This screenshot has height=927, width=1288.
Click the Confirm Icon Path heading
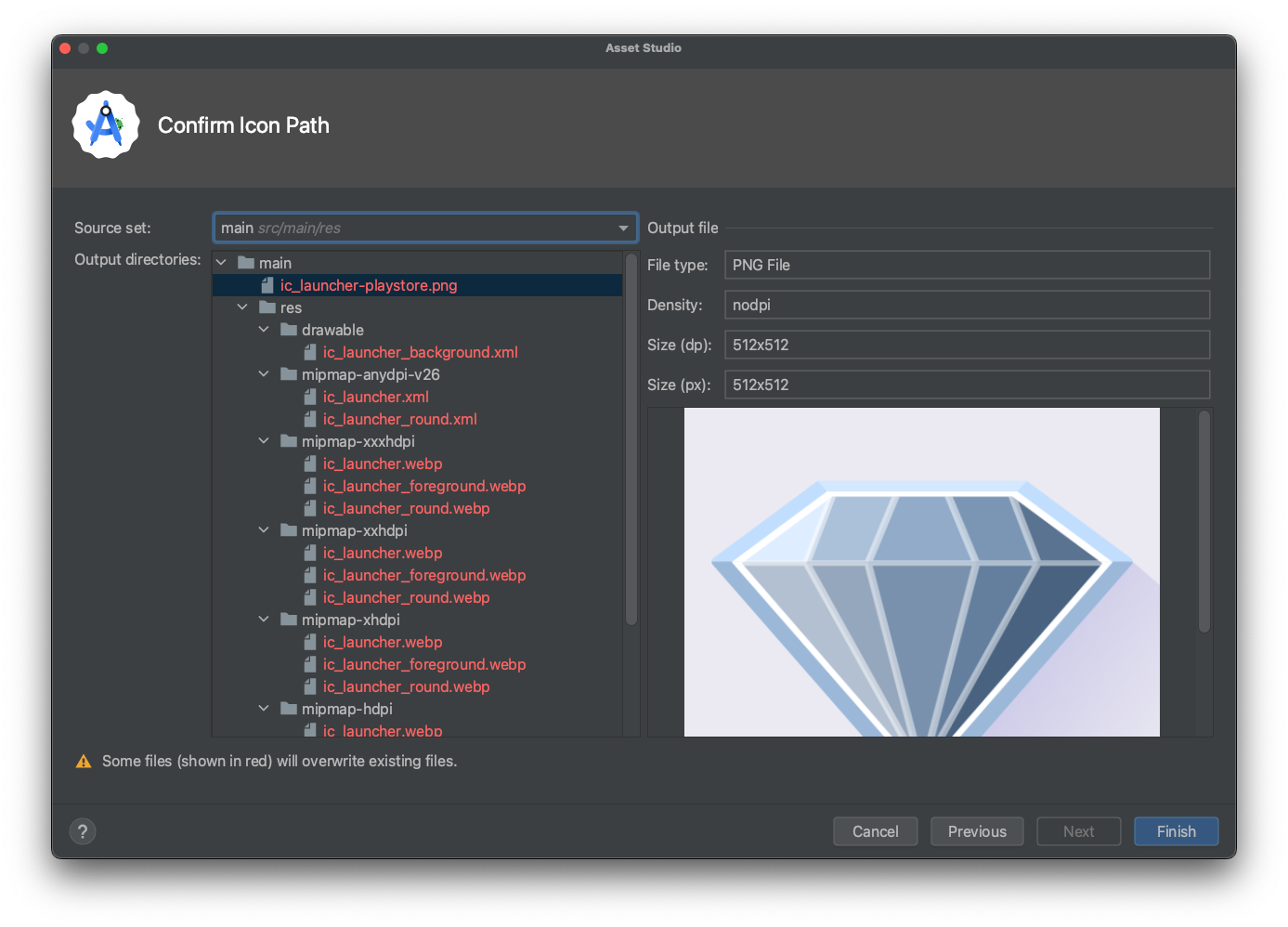(243, 125)
